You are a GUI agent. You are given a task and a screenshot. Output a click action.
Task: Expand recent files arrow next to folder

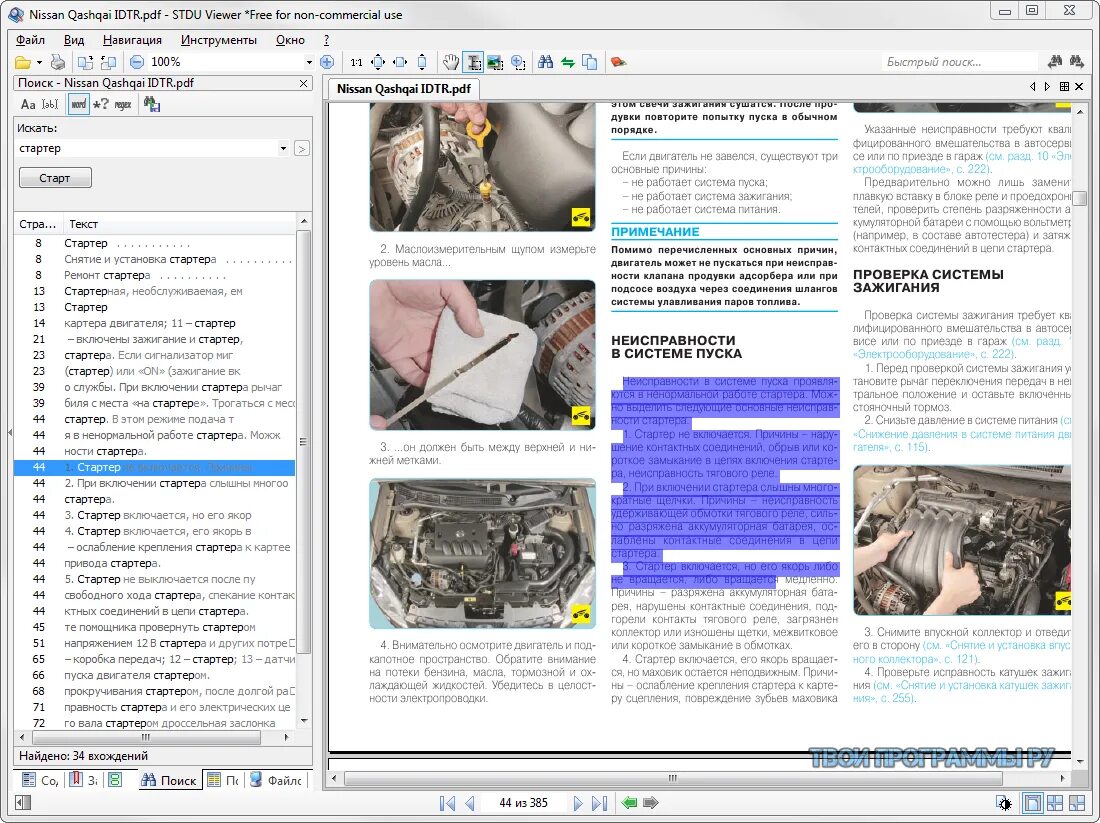pos(39,62)
